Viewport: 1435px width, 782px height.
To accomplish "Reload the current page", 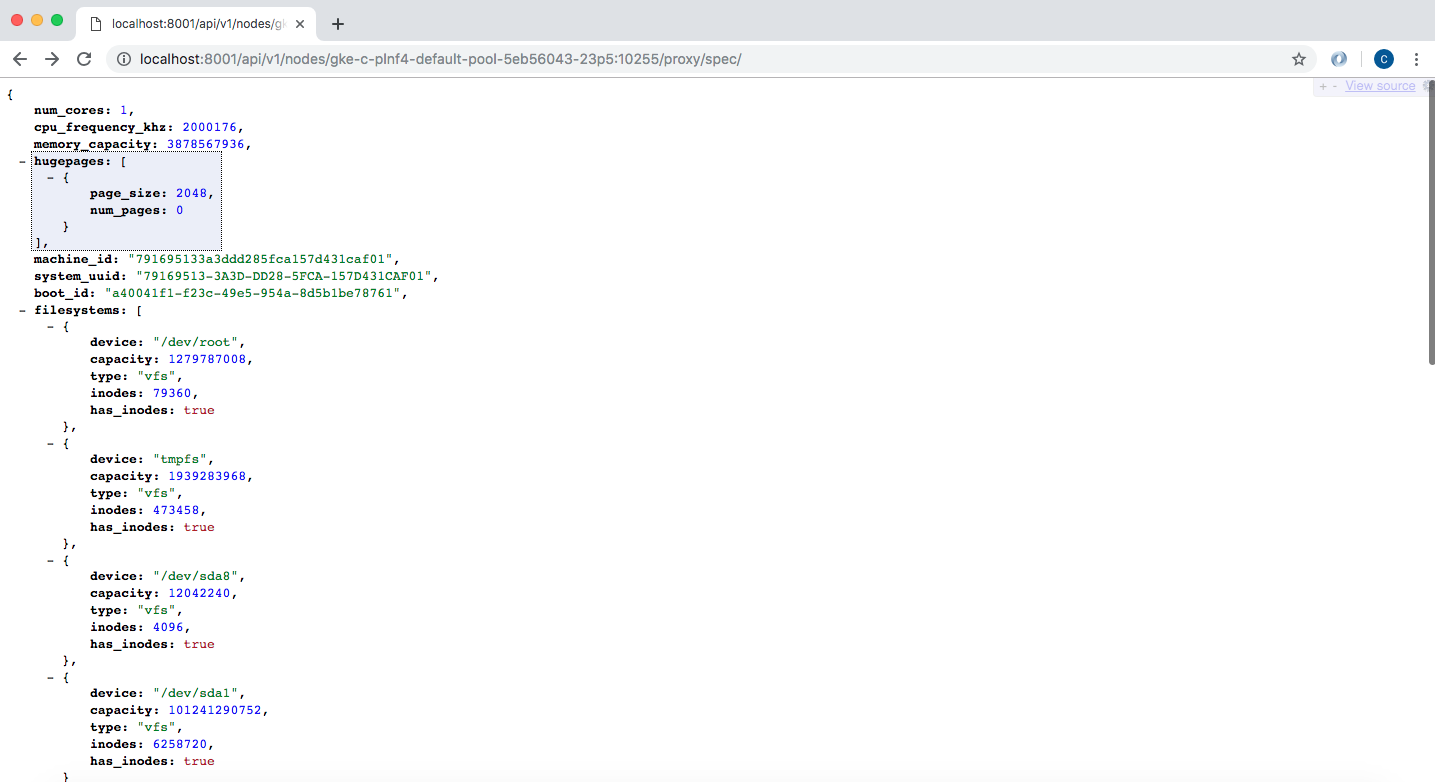I will [x=84, y=59].
